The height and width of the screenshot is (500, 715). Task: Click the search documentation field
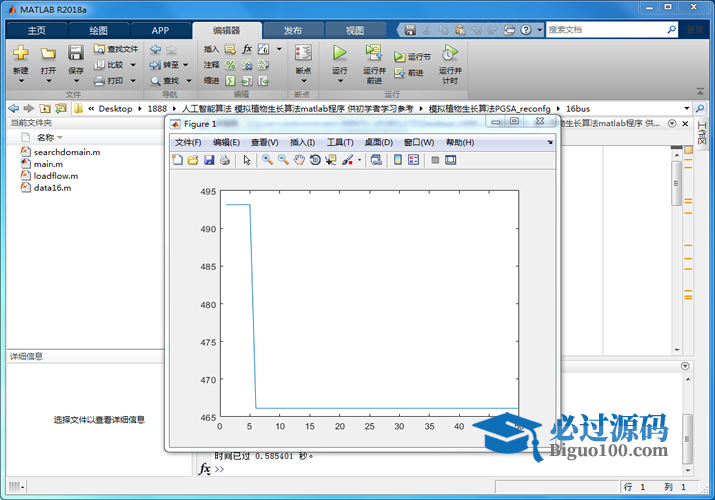(x=606, y=30)
